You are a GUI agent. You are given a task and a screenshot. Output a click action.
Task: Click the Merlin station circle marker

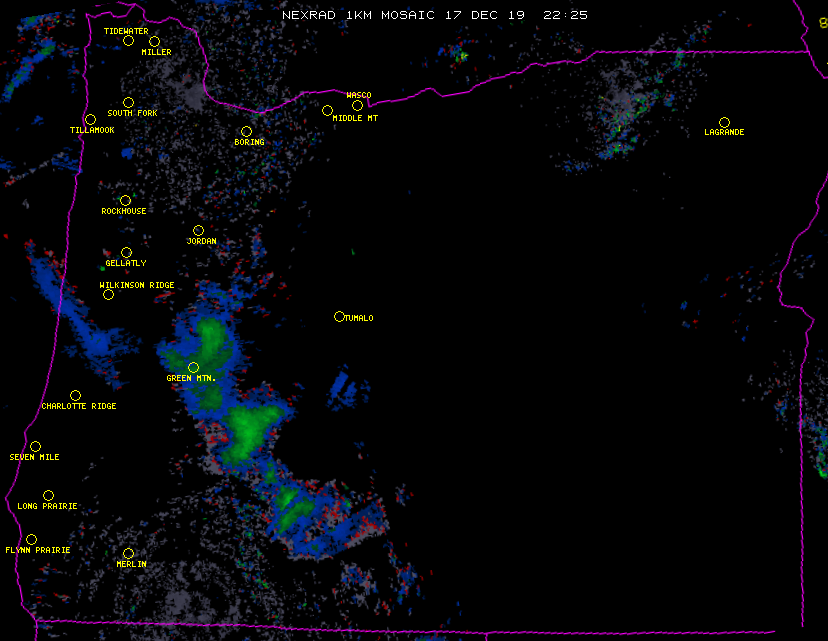(128, 553)
